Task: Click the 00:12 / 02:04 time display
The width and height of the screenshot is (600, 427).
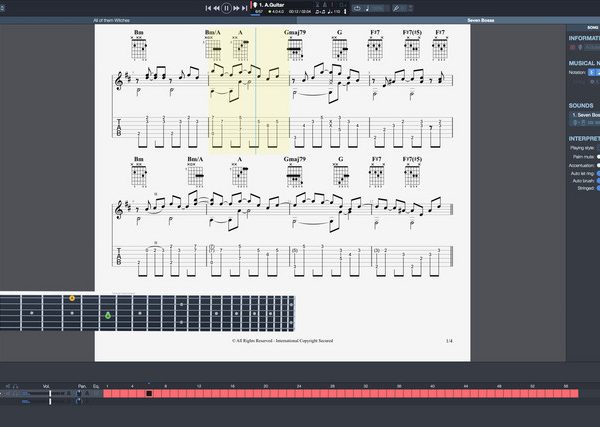Action: click(x=300, y=12)
